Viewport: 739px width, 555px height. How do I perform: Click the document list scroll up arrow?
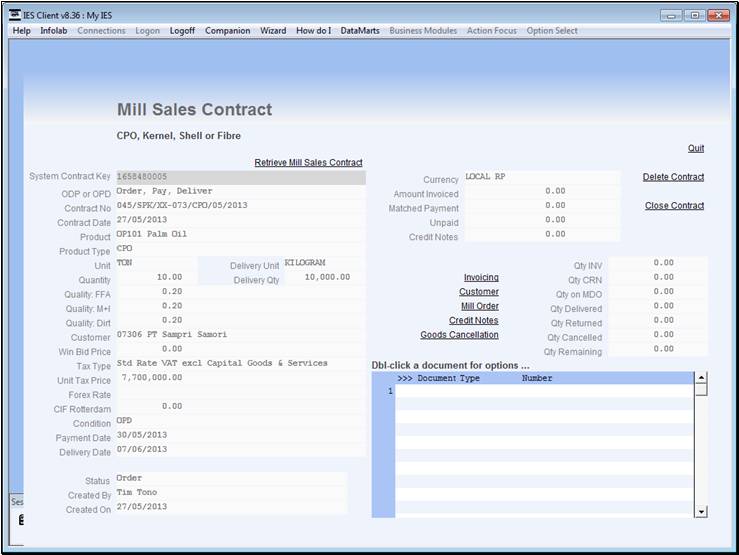tap(701, 378)
